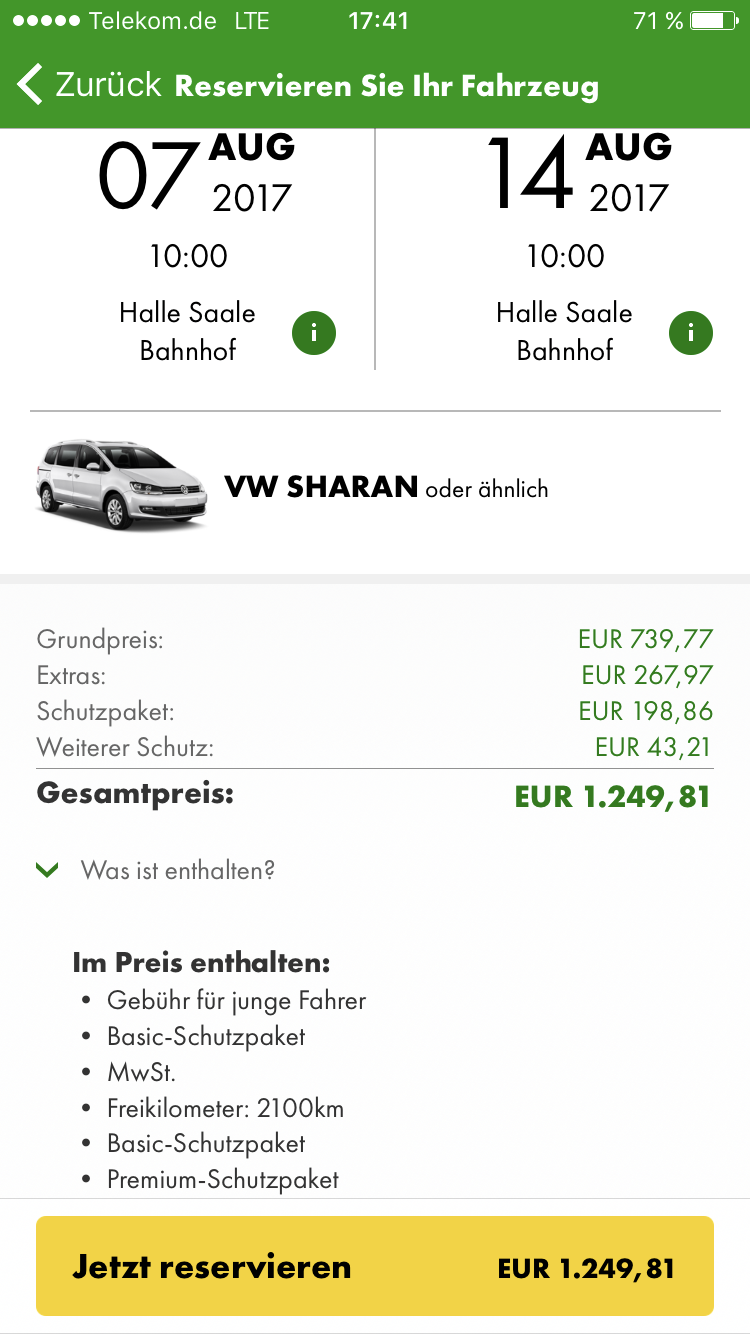
Task: Open return station info icon
Action: [691, 333]
